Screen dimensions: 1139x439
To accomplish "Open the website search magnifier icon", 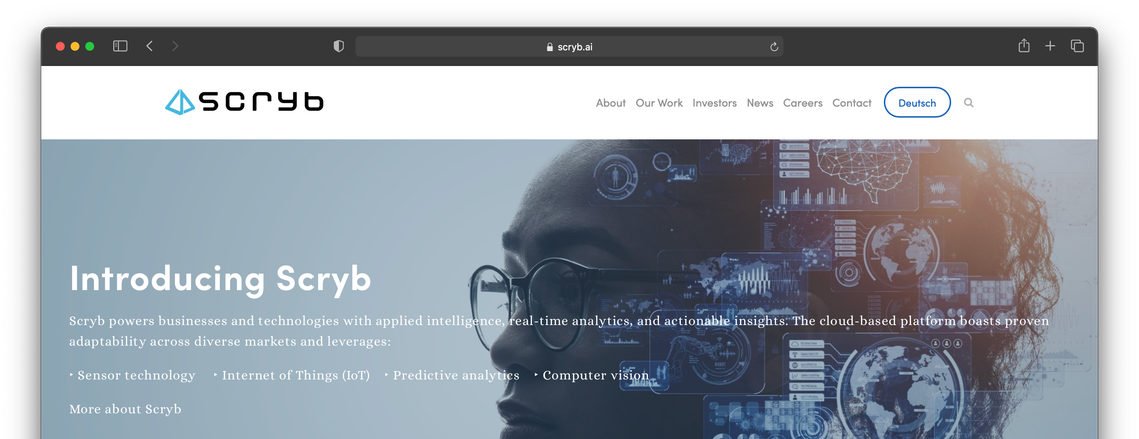I will click(x=968, y=102).
